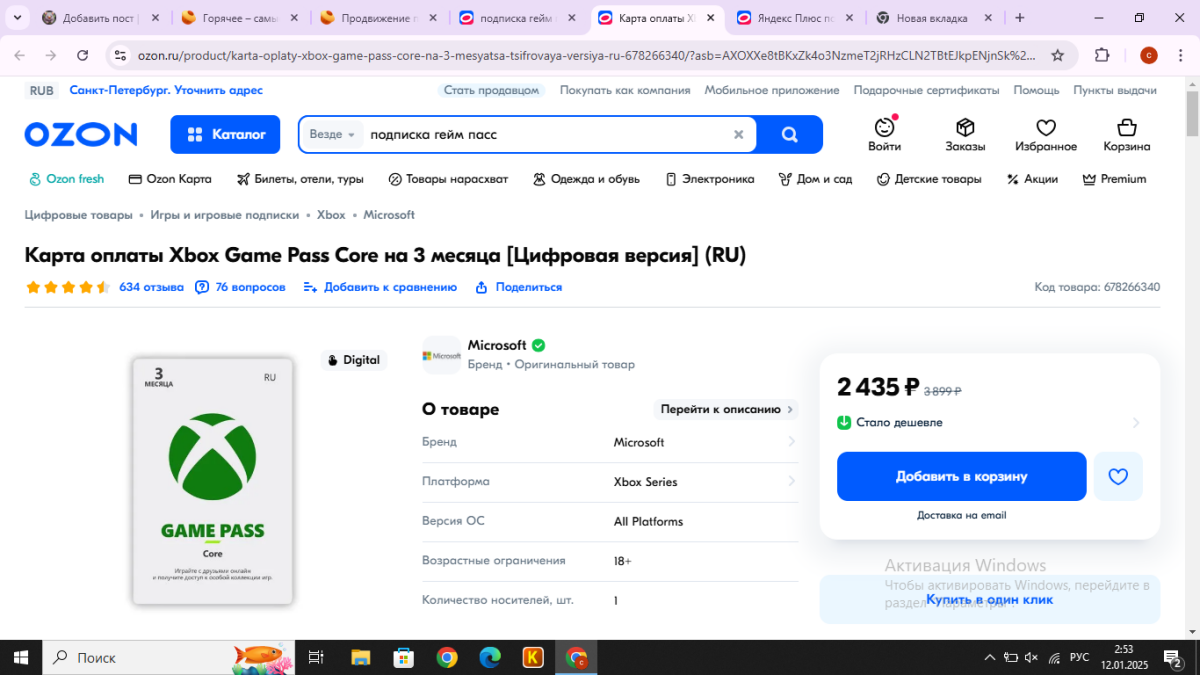Expand the Бренд Microsoft characteristic row
The width and height of the screenshot is (1200, 675).
tap(610, 442)
